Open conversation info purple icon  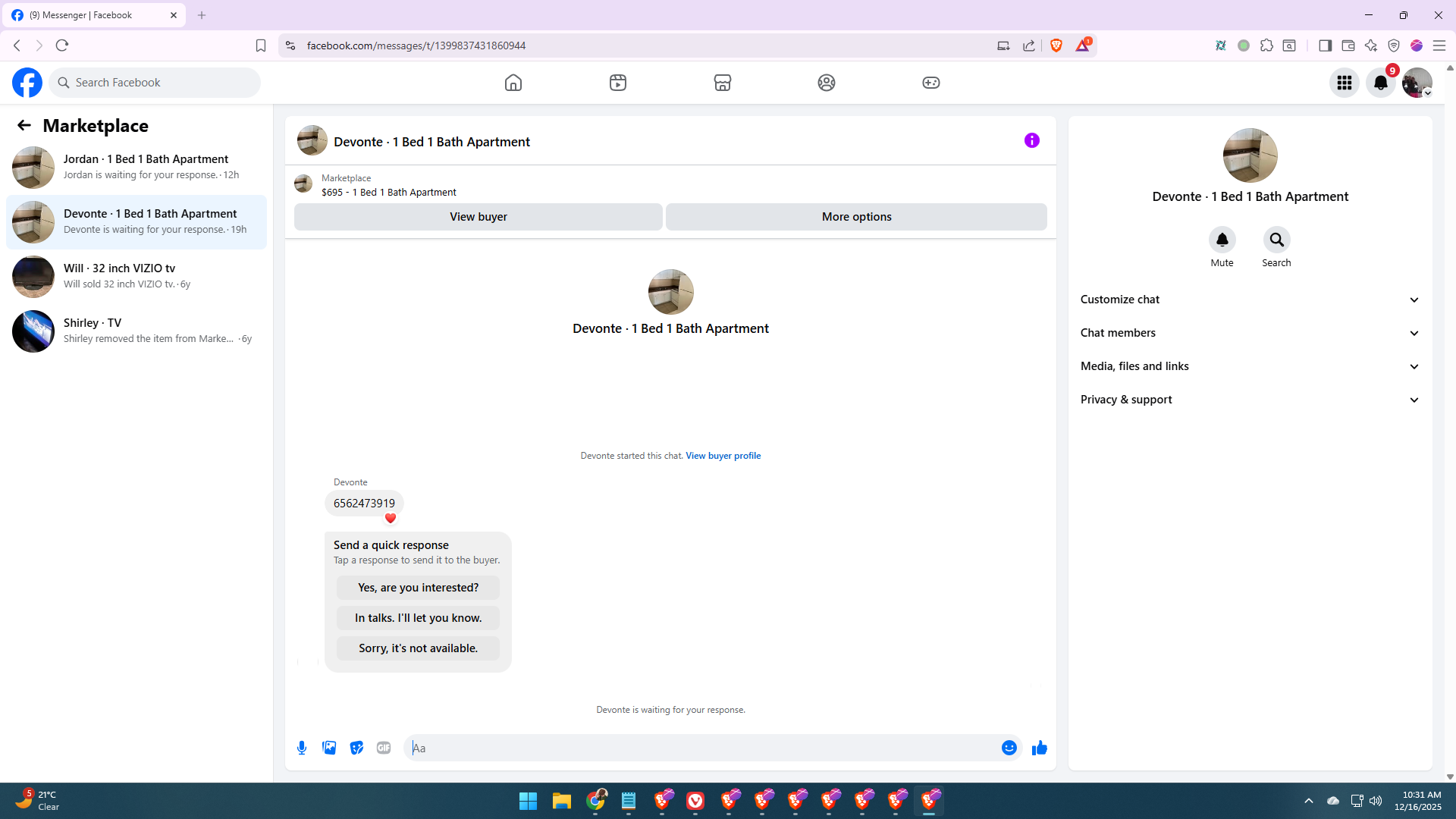tap(1032, 140)
